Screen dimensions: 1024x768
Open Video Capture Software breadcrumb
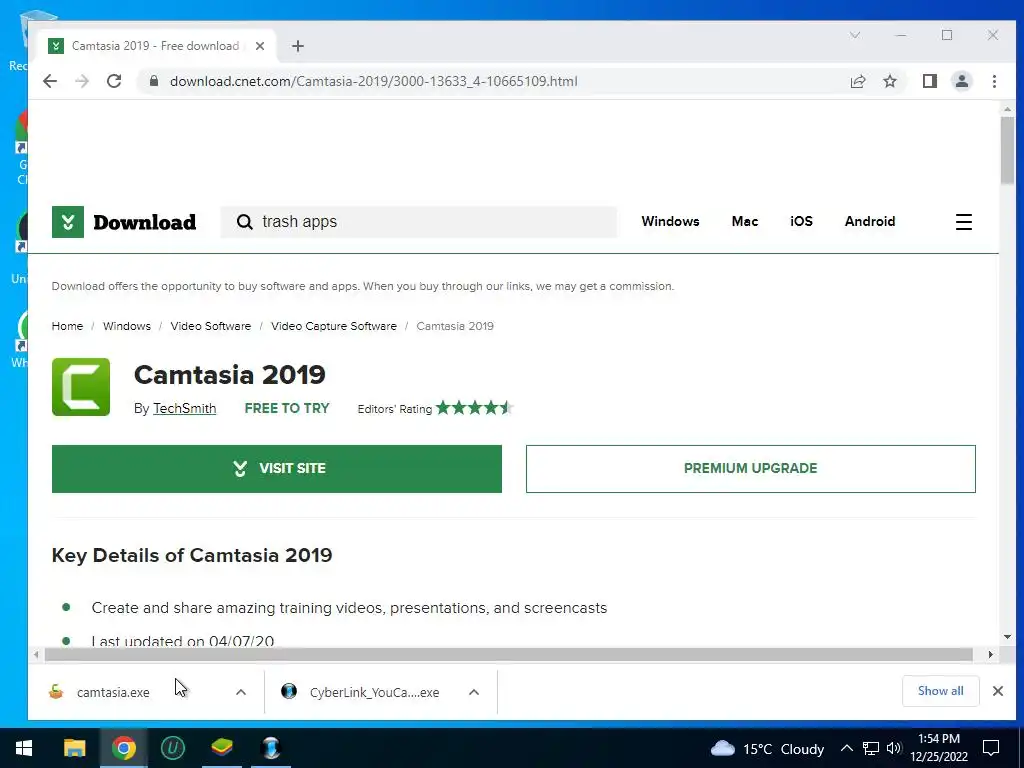tap(334, 326)
